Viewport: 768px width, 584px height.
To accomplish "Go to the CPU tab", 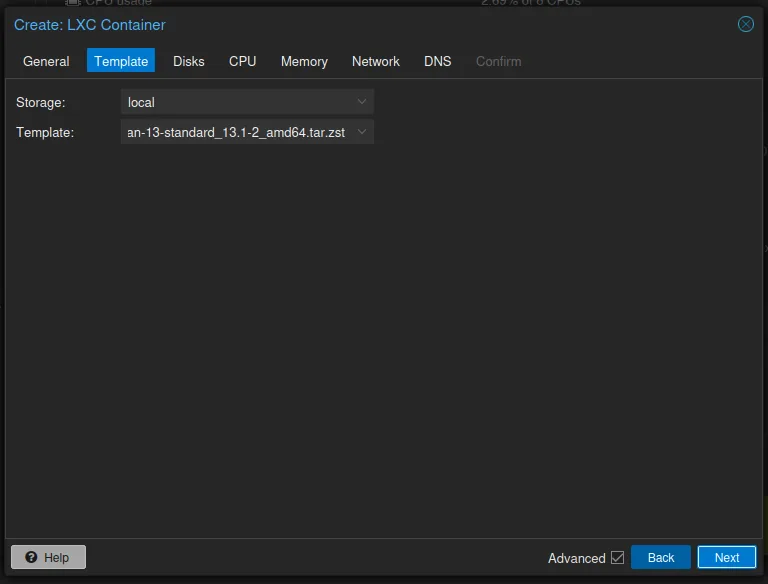I will coord(242,61).
